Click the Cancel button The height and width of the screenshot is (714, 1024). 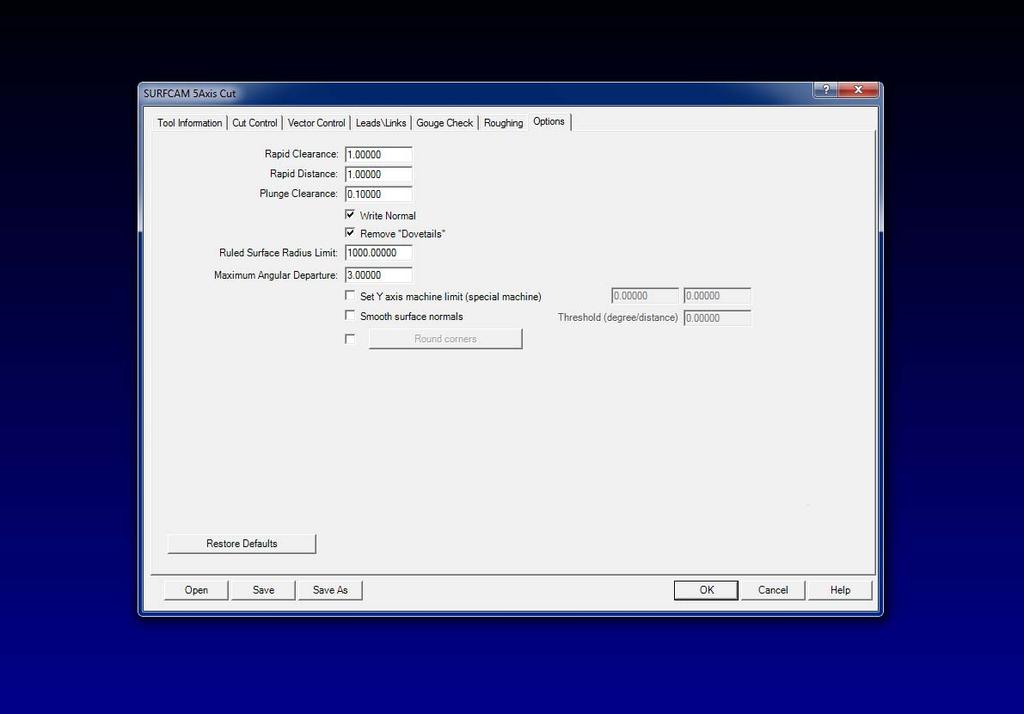click(x=773, y=590)
